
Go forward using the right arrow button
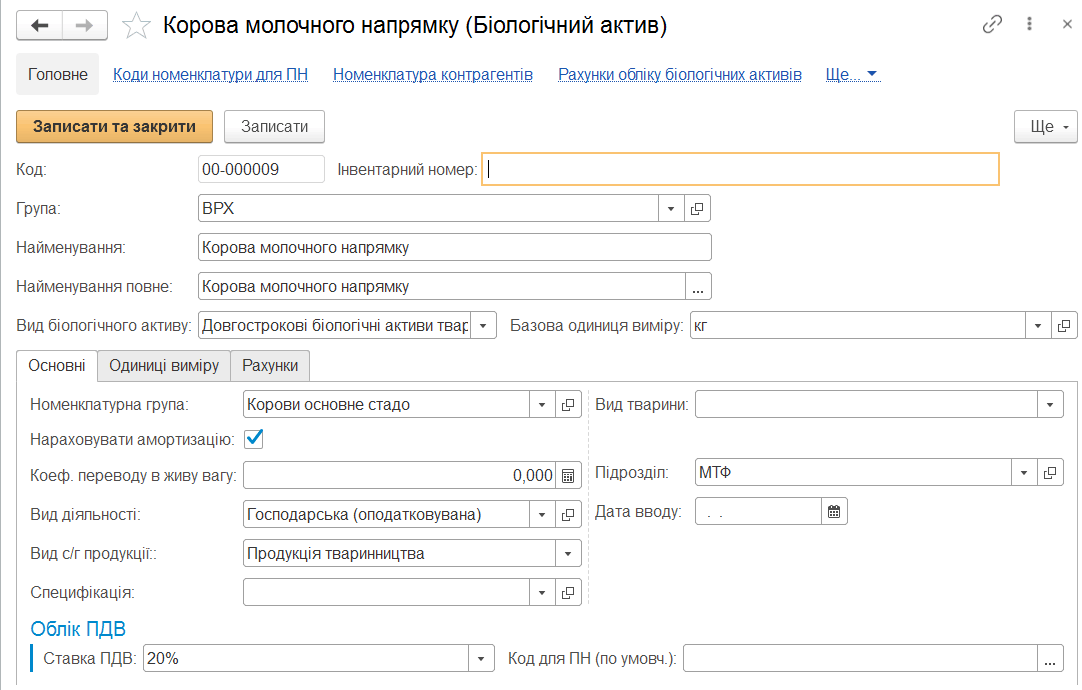(85, 26)
